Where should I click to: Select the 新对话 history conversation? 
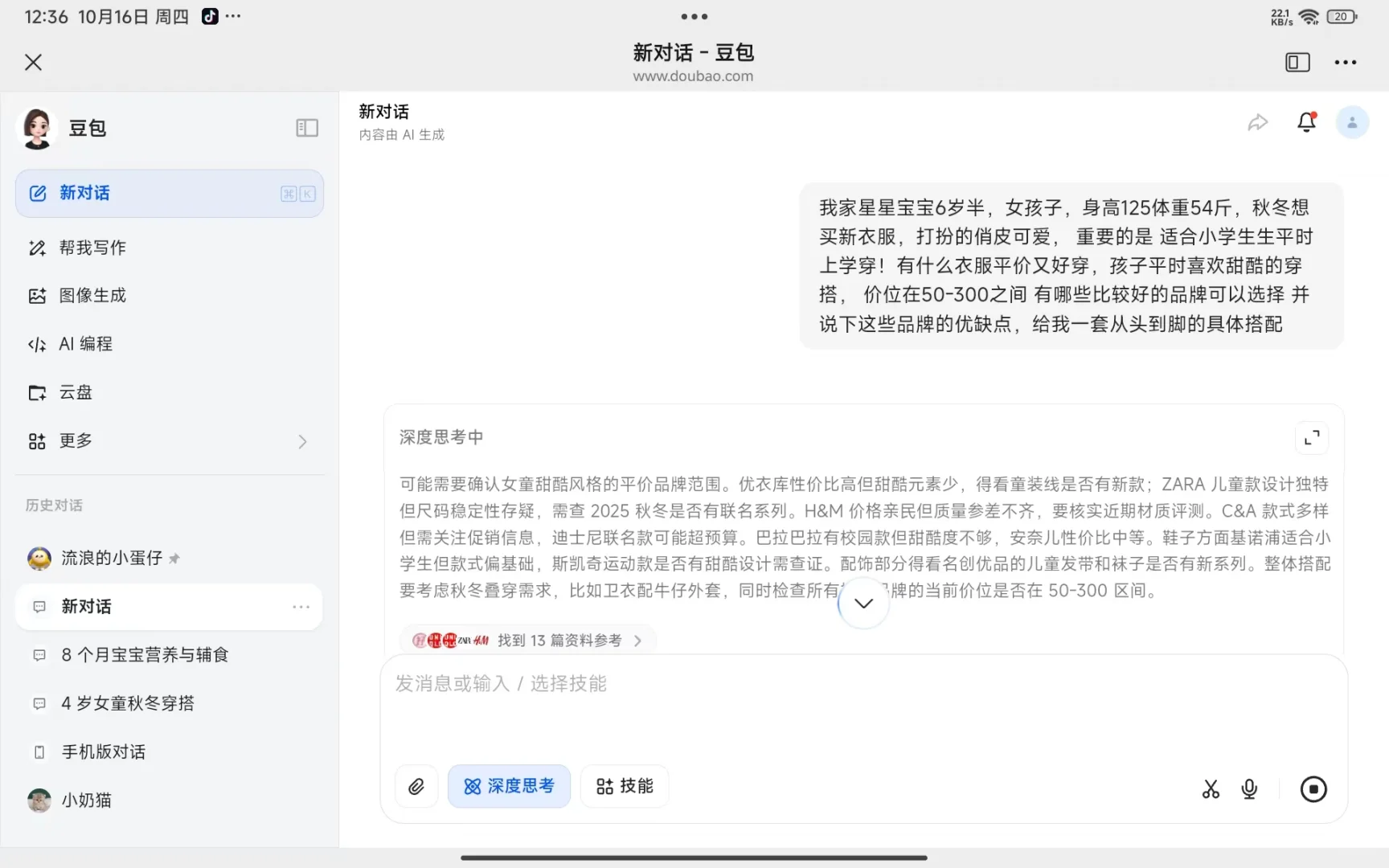(x=169, y=607)
